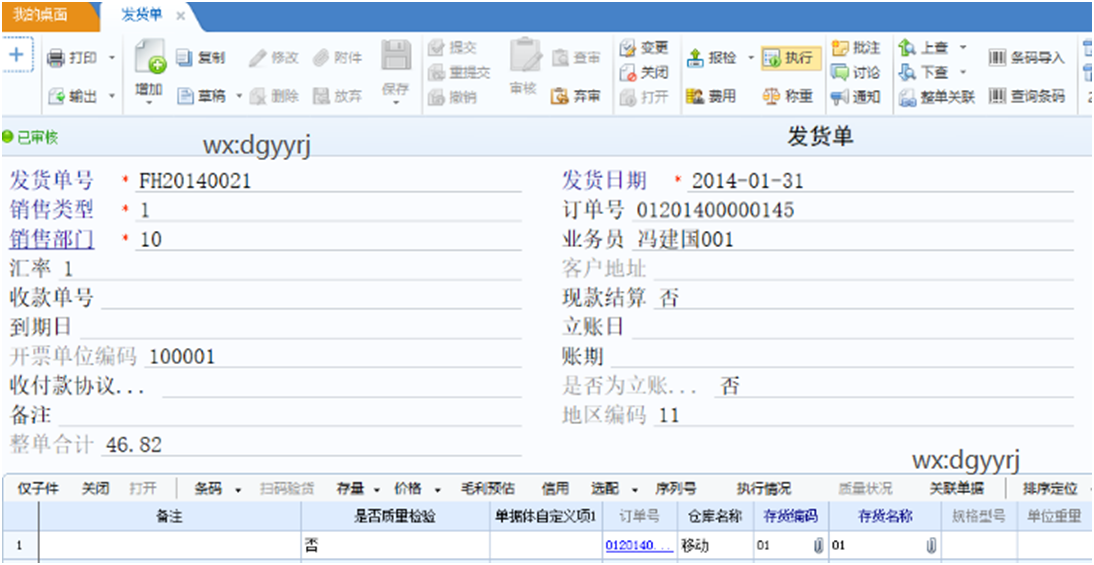The height and width of the screenshot is (565, 1094).
Task: Expand the 输出 dropdown arrow
Action: 112,97
